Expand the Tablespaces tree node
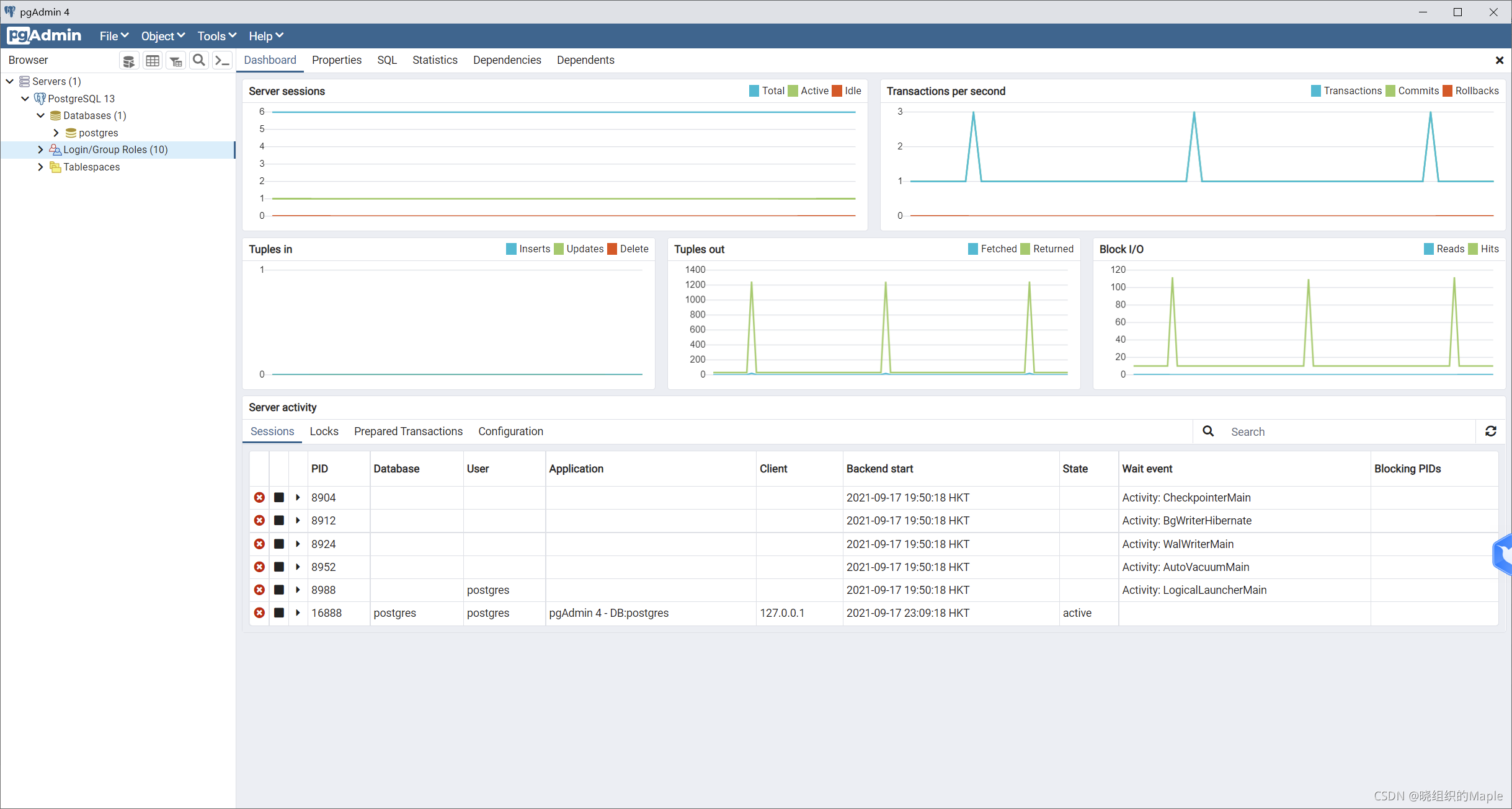Viewport: 1512px width, 809px height. (x=40, y=167)
